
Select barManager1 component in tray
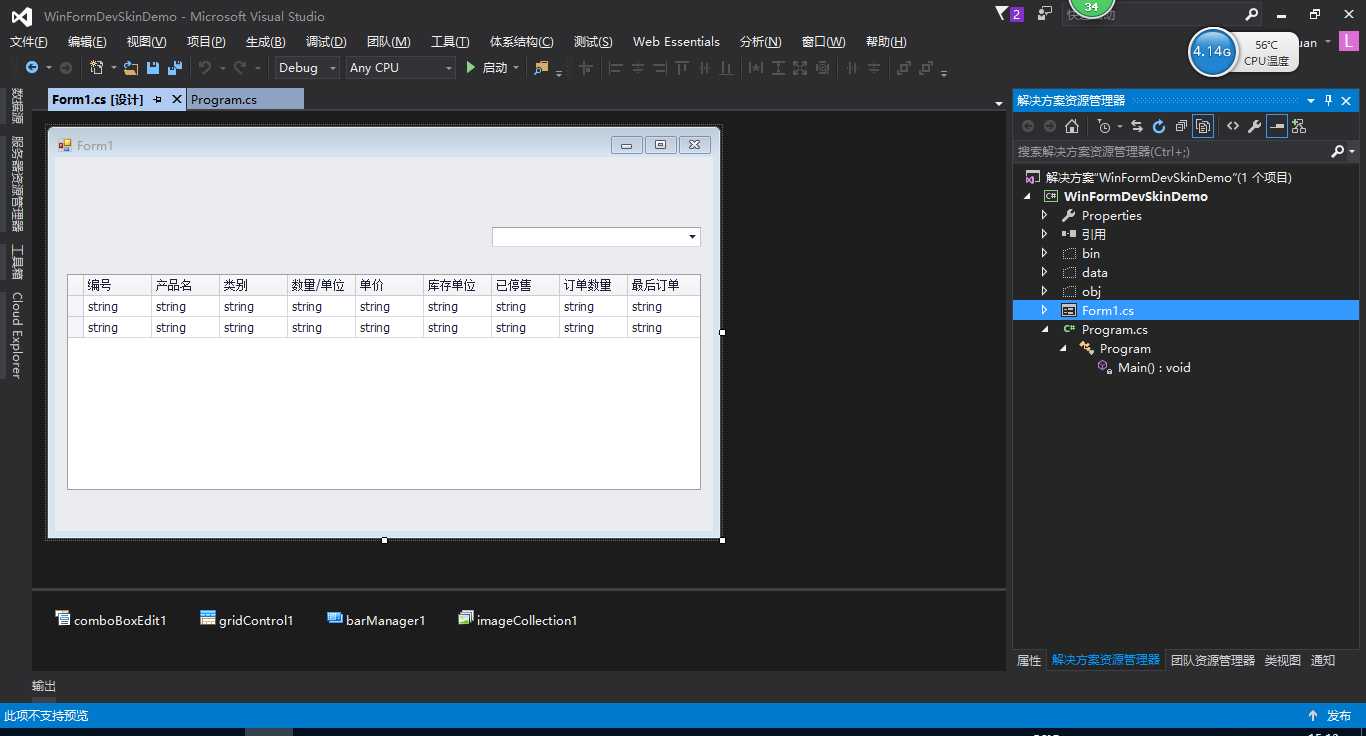376,620
